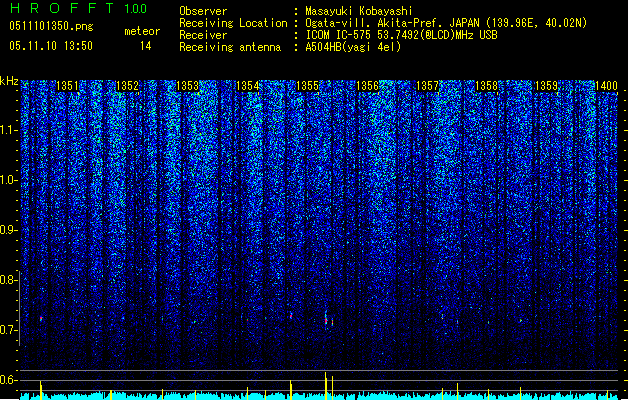This screenshot has height=400, width=629.
Task: Click the 1357 time marker
Action: pyautogui.click(x=428, y=86)
